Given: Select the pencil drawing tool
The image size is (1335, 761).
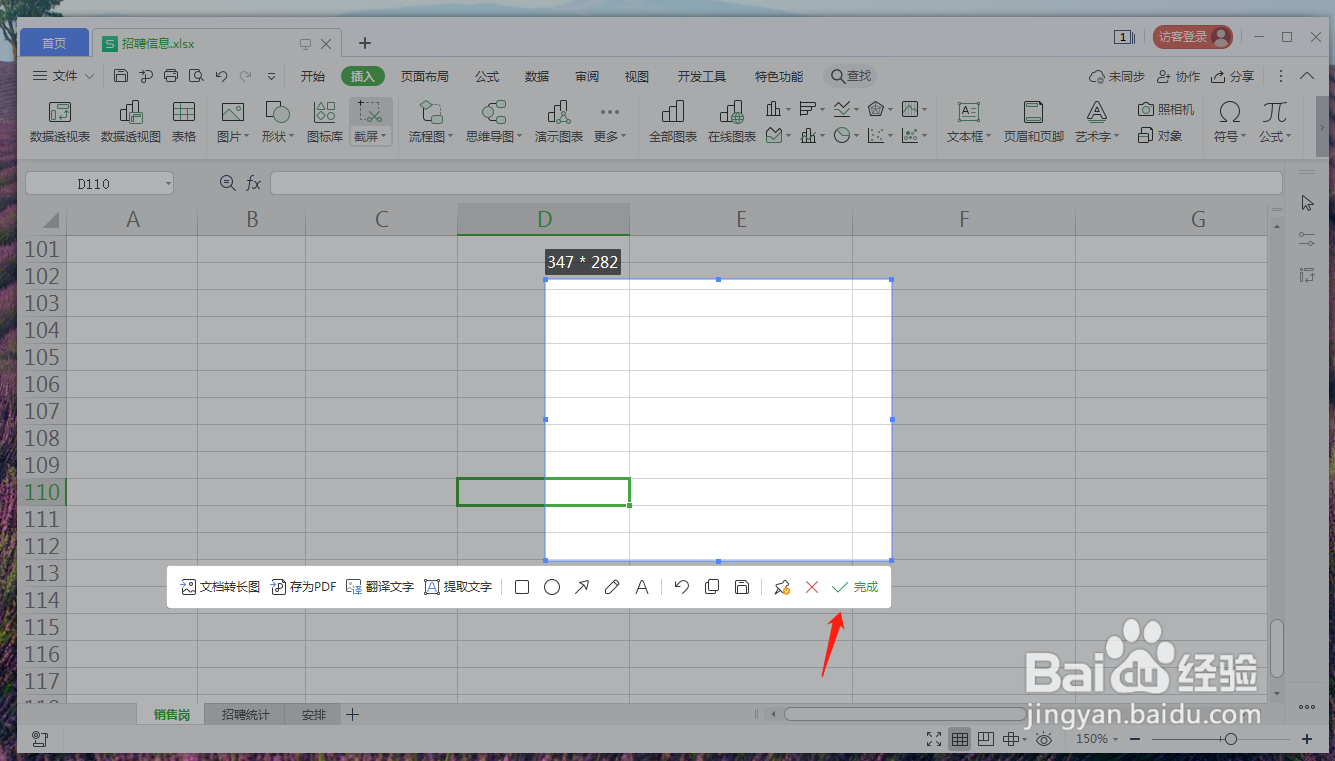Looking at the screenshot, I should (x=612, y=587).
